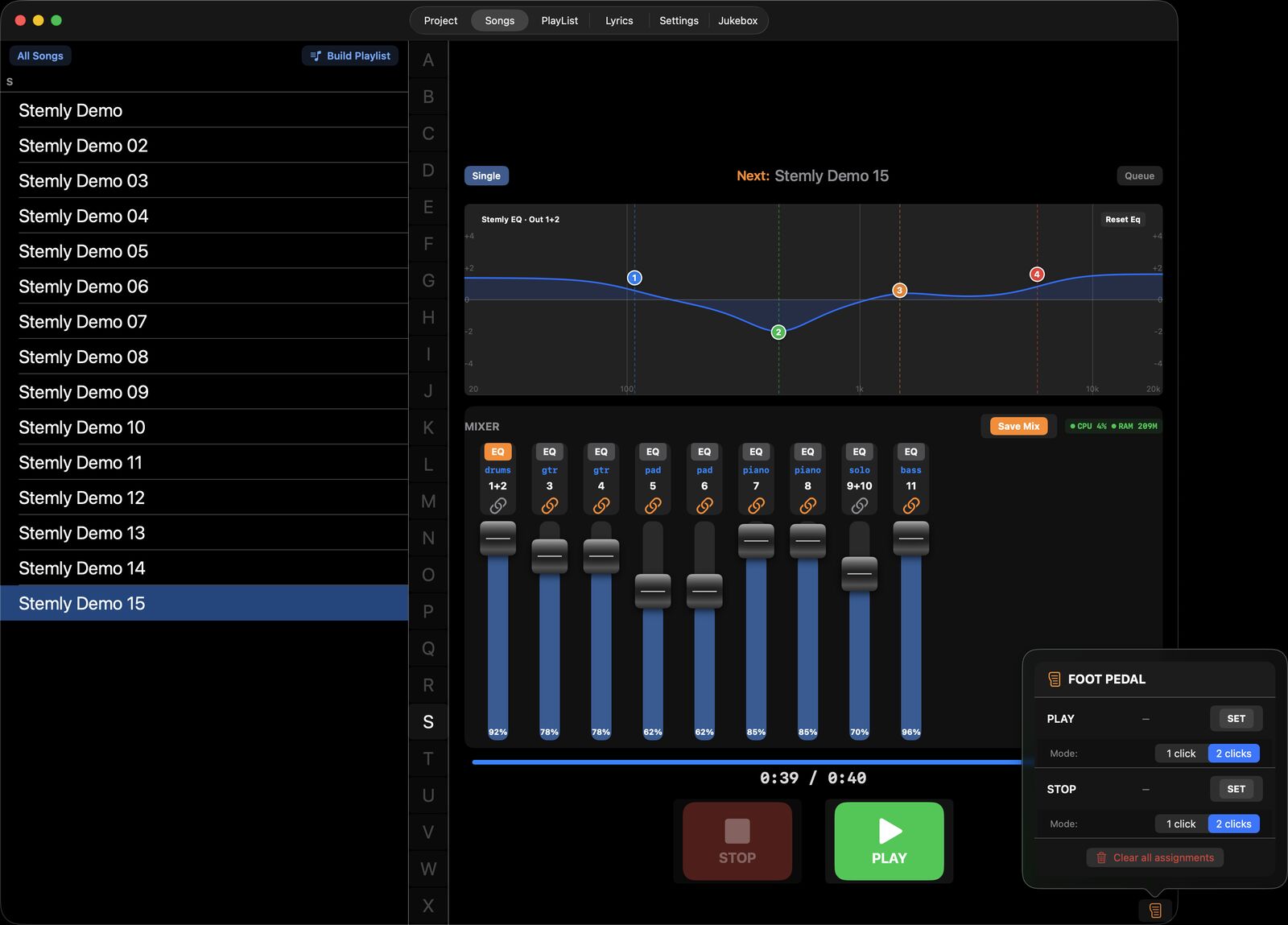This screenshot has width=1288, height=925.
Task: Click SET for the PLAY pedal
Action: pos(1236,718)
